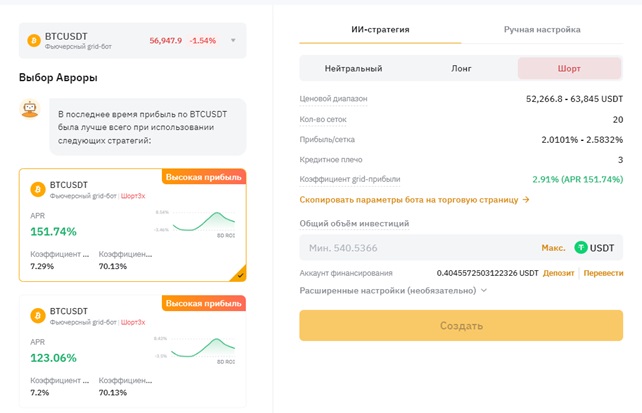The image size is (642, 413).
Task: Open the profit chart on the 123.06% card
Action: coord(200,349)
